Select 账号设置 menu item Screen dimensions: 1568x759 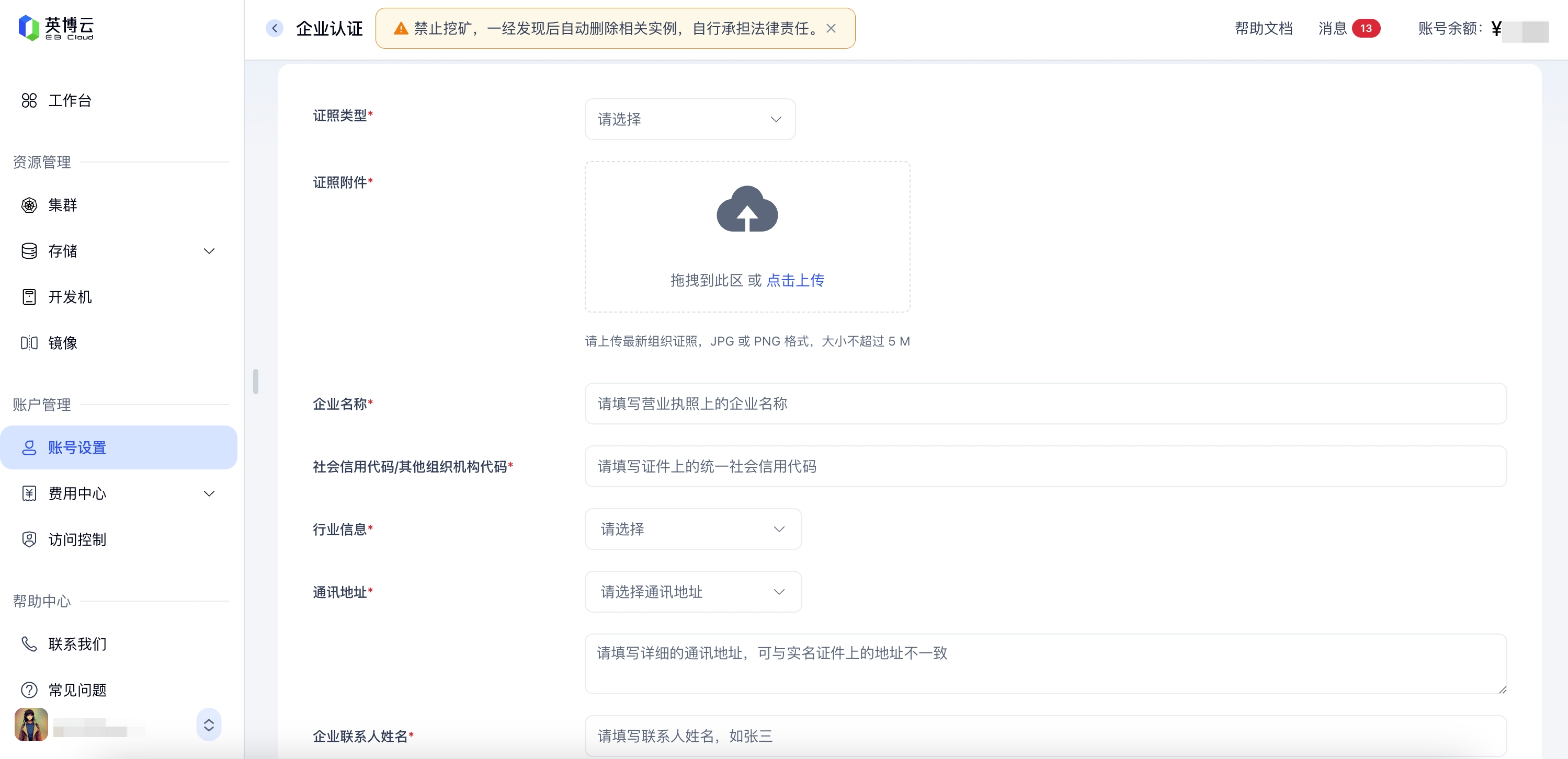[77, 447]
